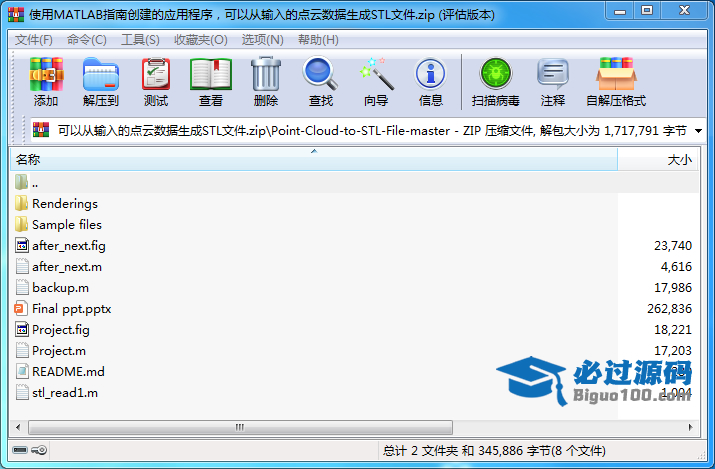Click the horizontal scrollbar thumb

click(x=240, y=428)
